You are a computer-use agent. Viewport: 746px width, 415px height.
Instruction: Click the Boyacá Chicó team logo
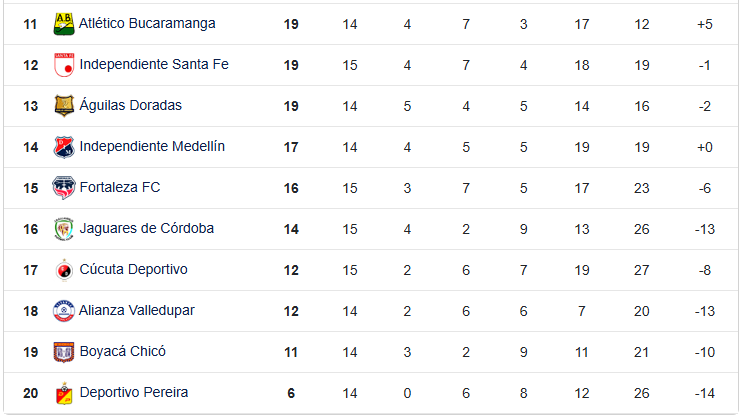[64, 352]
